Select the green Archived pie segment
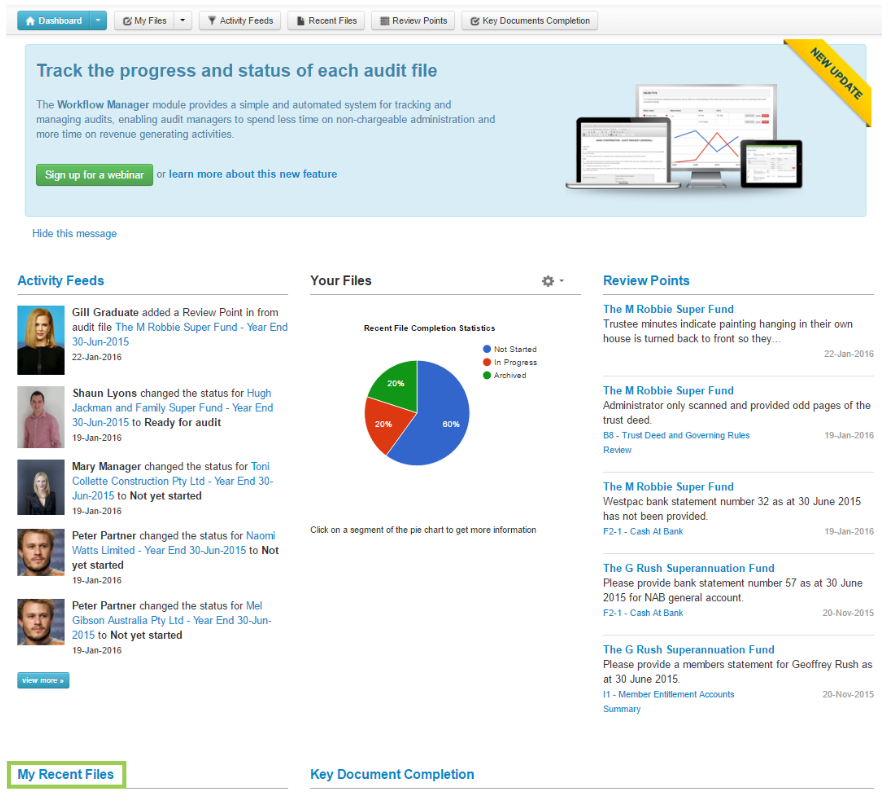Image resolution: width=888 pixels, height=804 pixels. click(x=393, y=384)
